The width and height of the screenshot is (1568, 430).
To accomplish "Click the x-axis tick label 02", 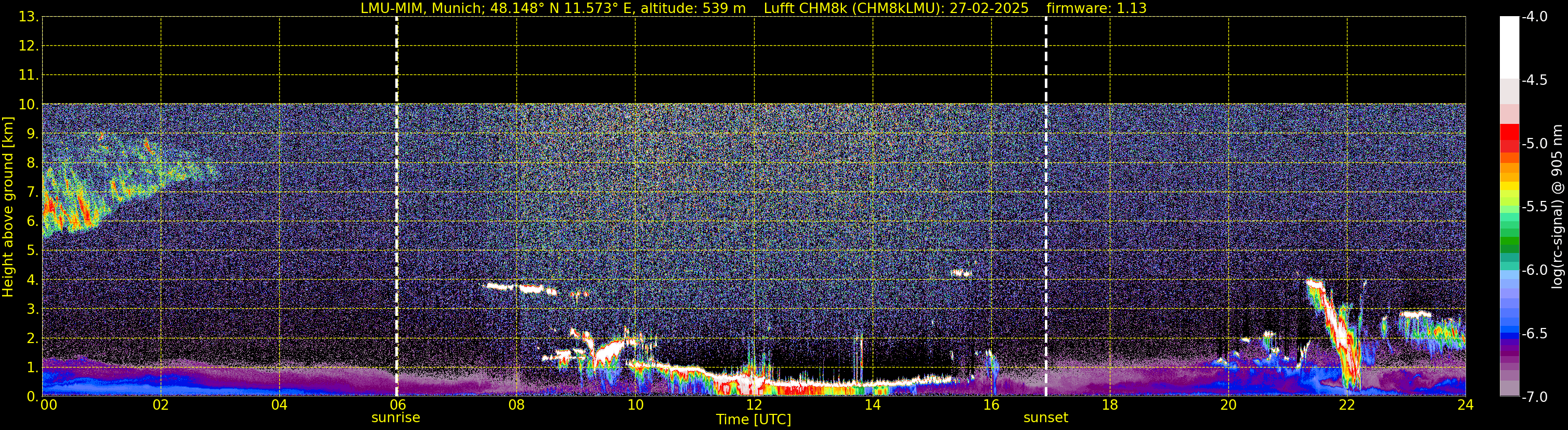I will 161,405.
